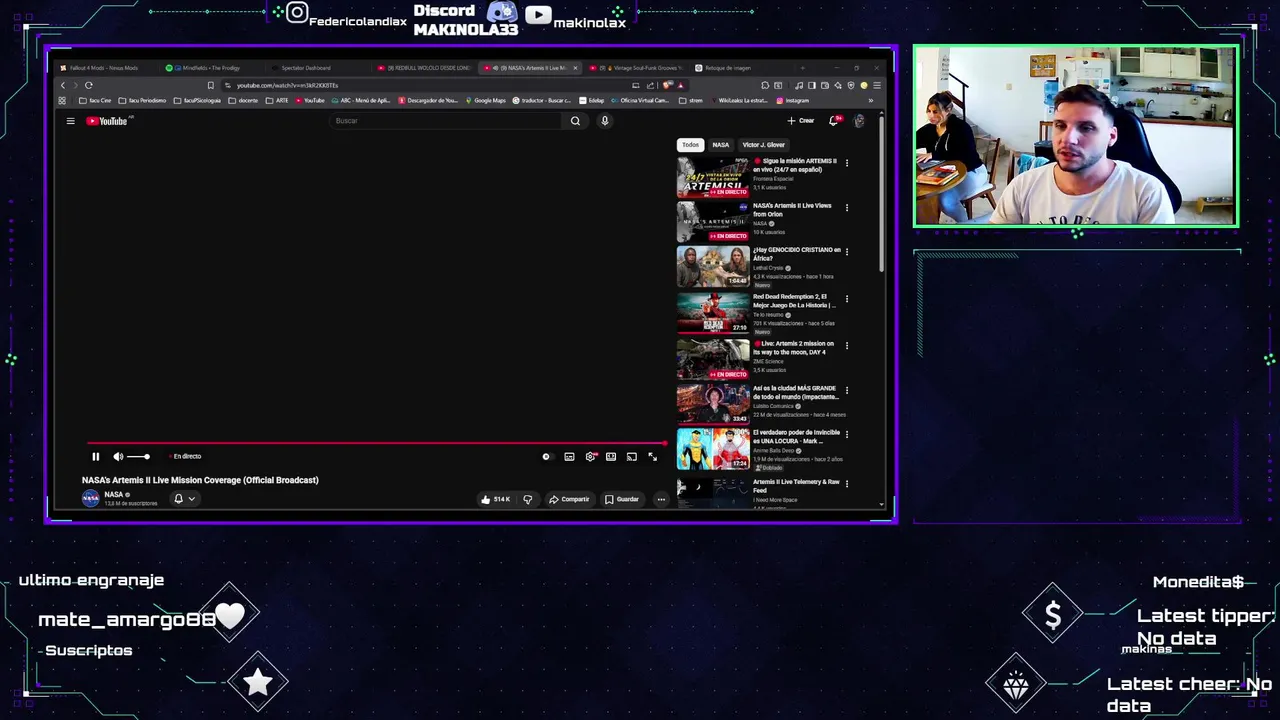Select the Victor J. Glover chip
Screen dimensions: 1280x720
[x=764, y=145]
